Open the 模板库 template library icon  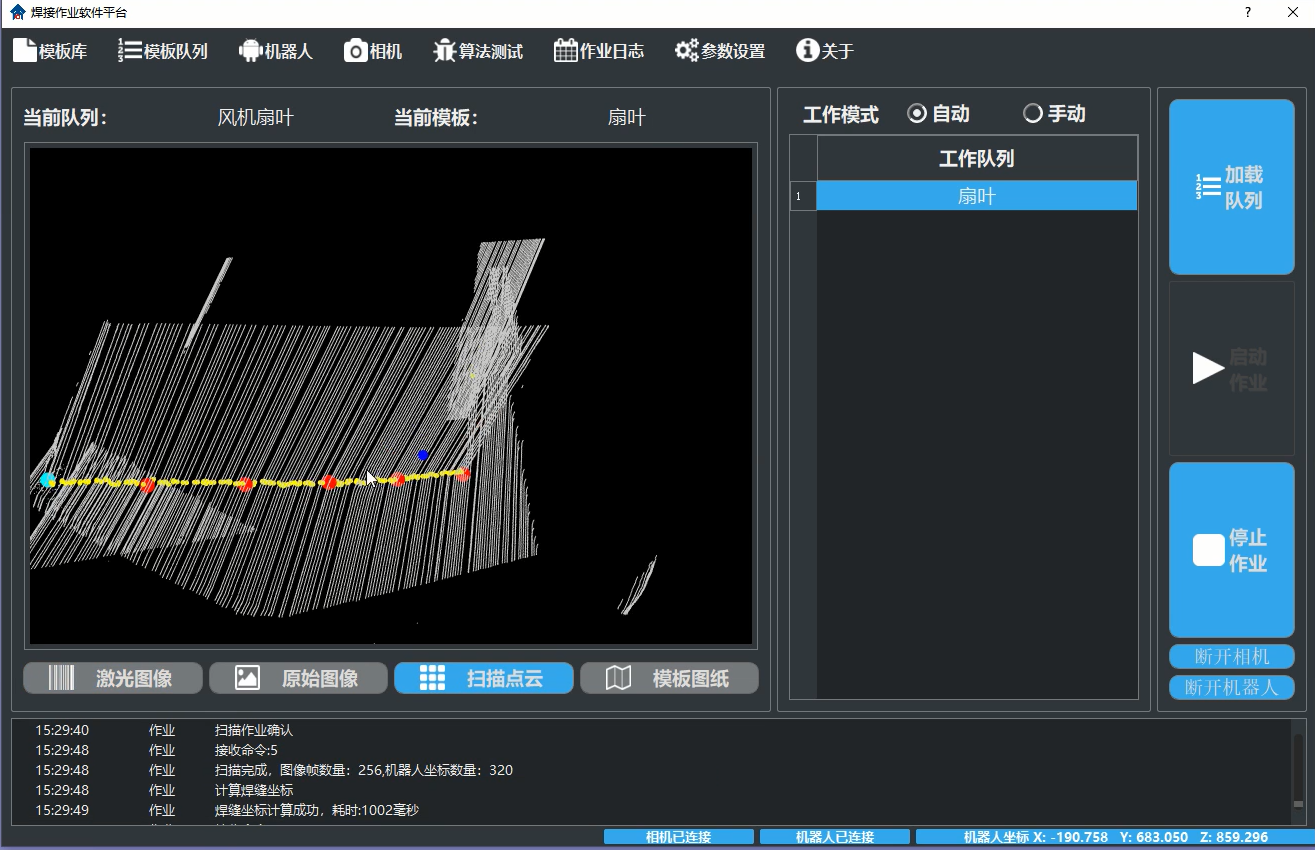coord(25,51)
